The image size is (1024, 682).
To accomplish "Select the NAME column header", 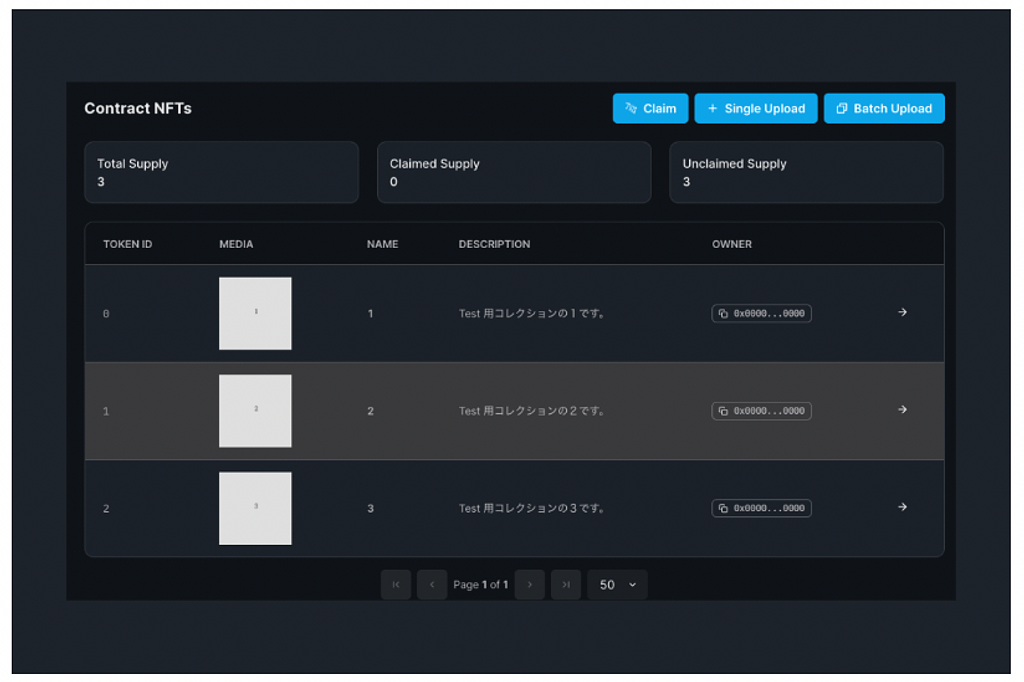I will coord(382,244).
